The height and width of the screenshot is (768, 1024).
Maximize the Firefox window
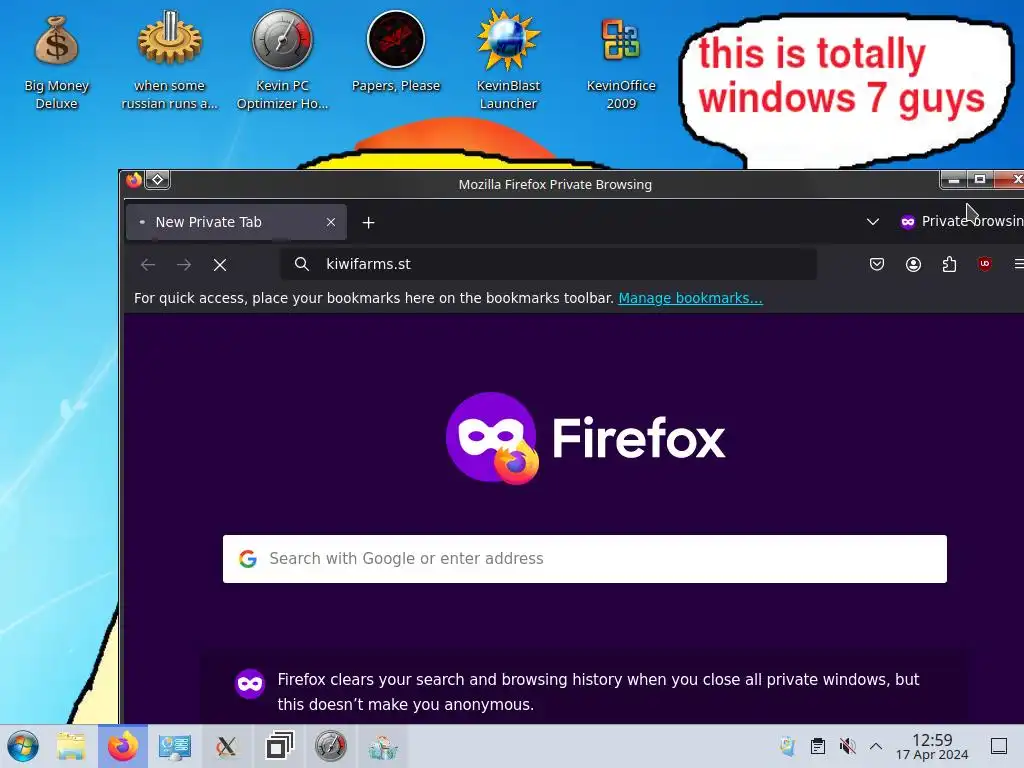click(x=980, y=180)
